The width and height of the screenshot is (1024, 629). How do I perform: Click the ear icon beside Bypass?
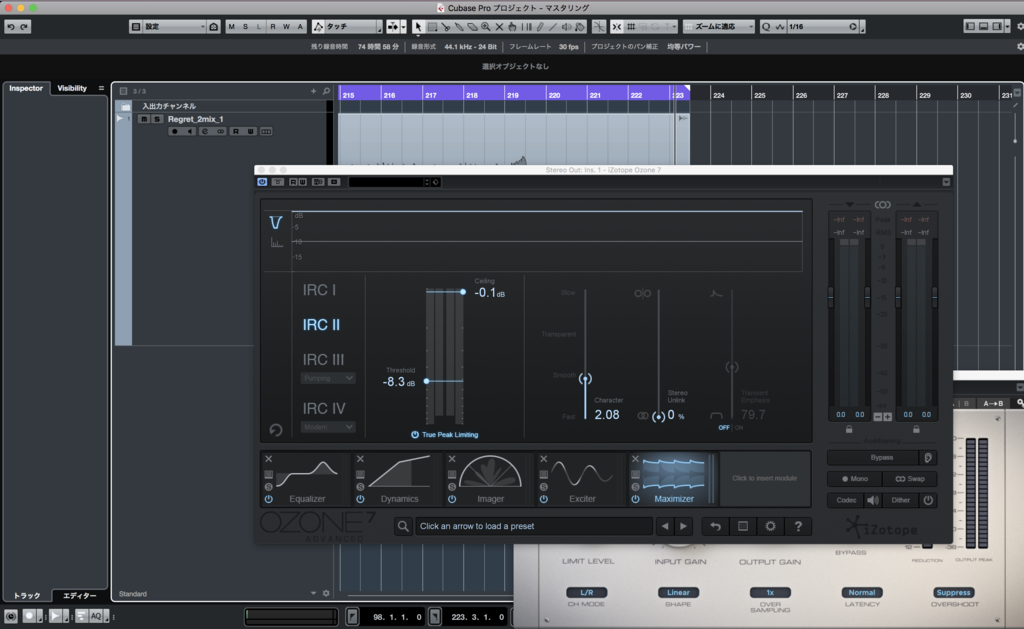tap(928, 458)
